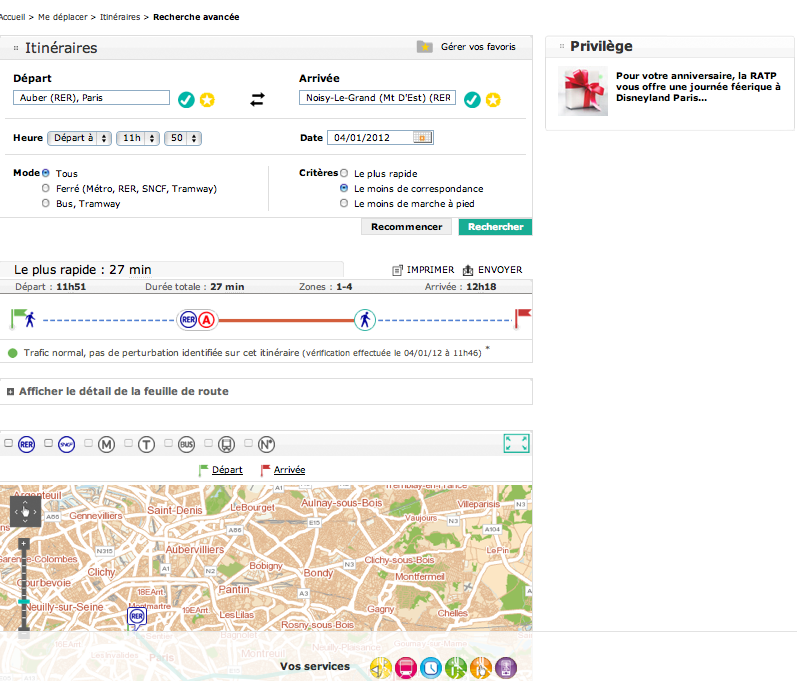Open the Privilège Disneyland anniversary offer
This screenshot has width=797, height=681.
click(x=698, y=86)
